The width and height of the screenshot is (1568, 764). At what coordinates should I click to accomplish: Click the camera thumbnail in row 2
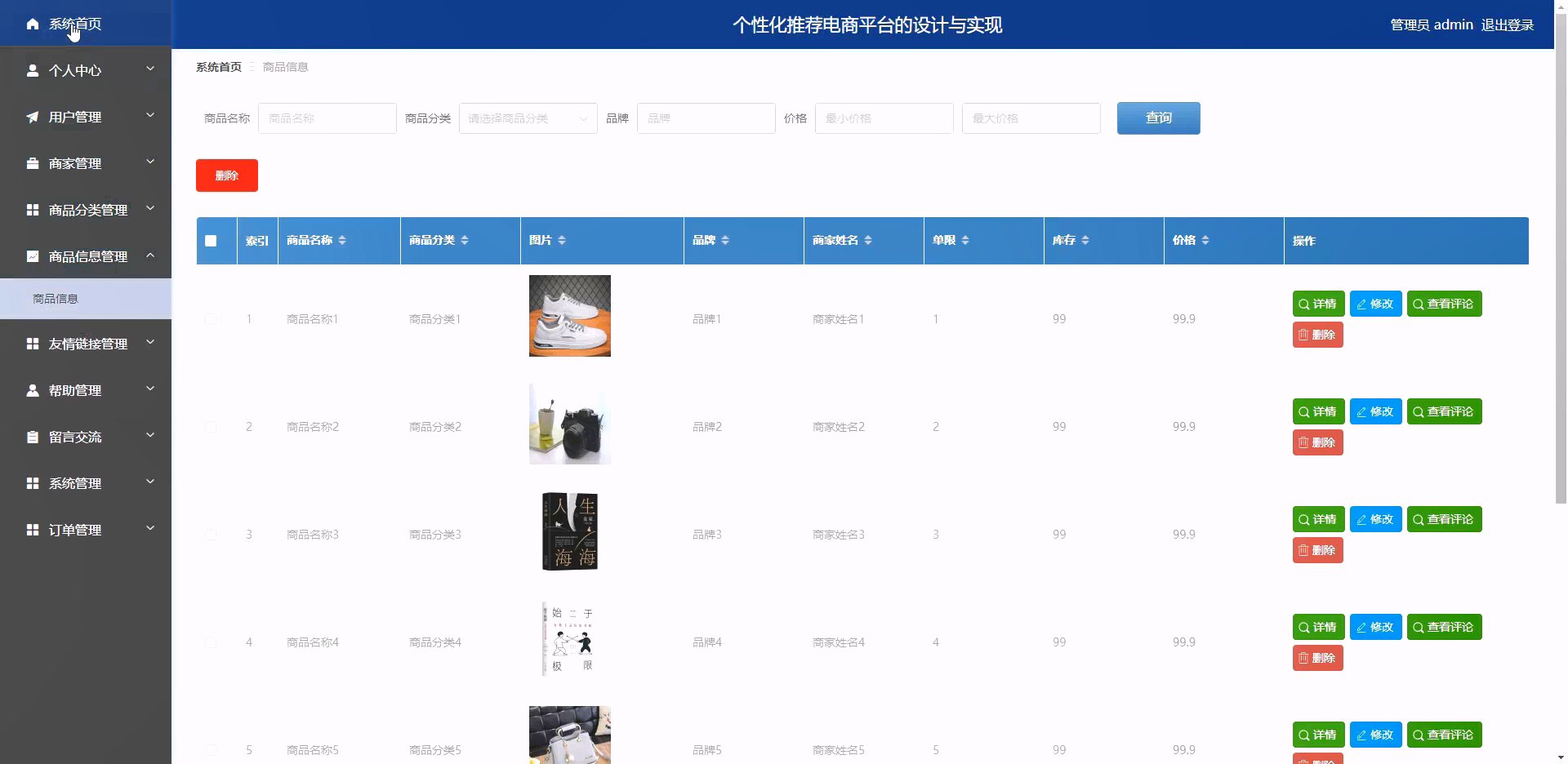[570, 424]
